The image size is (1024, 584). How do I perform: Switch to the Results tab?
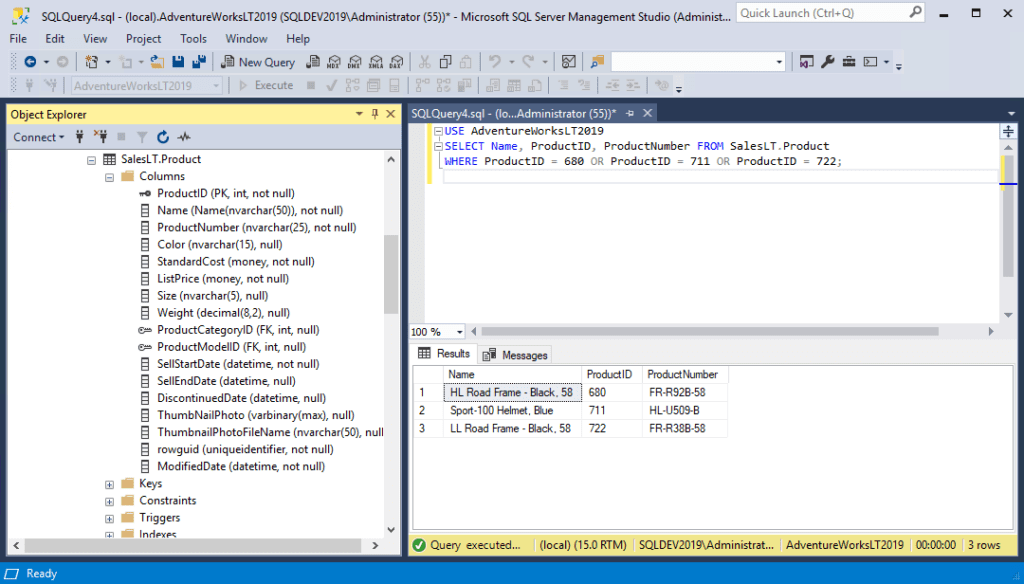click(x=445, y=353)
